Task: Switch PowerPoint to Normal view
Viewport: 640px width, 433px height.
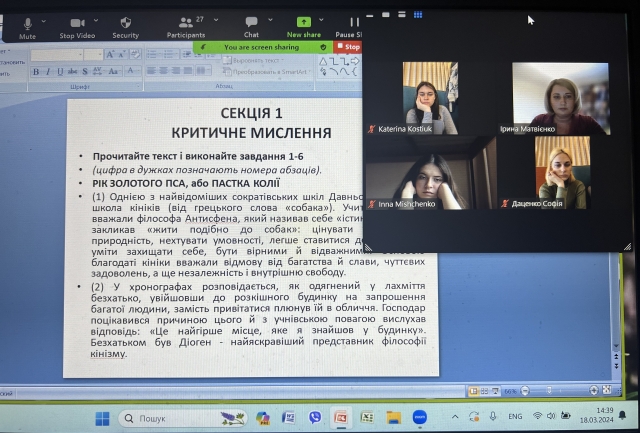Action: point(474,391)
